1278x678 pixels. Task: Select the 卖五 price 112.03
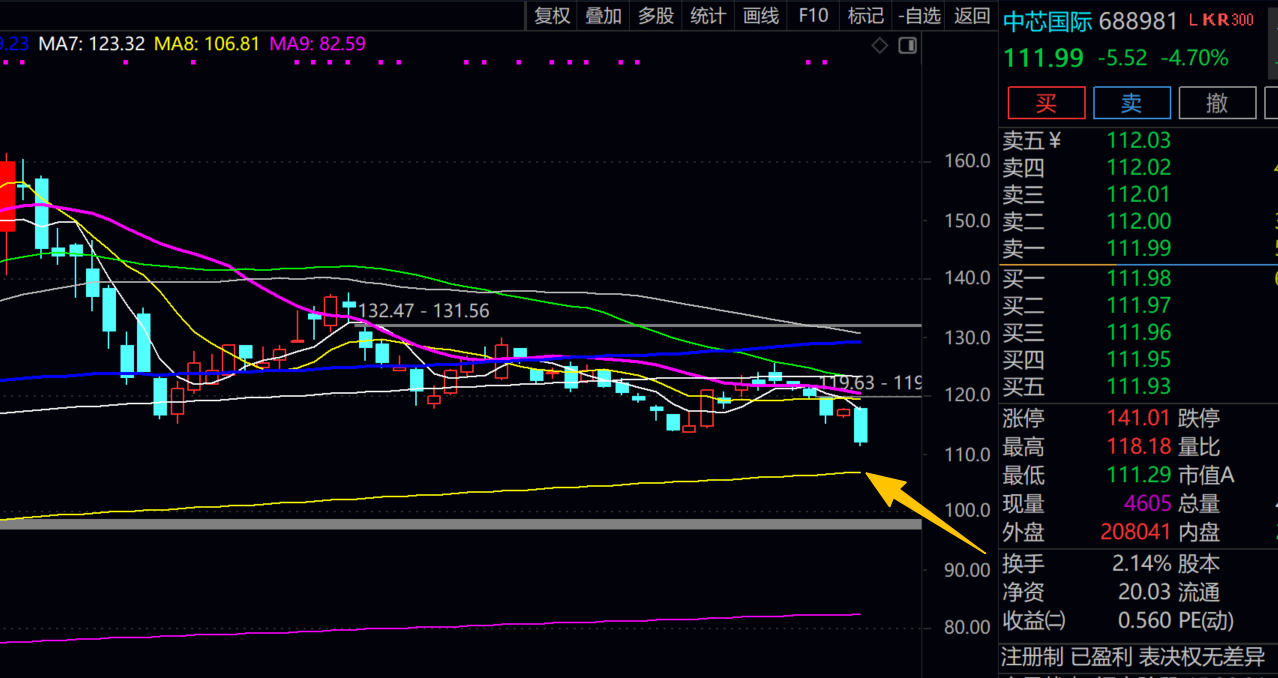tap(1139, 141)
